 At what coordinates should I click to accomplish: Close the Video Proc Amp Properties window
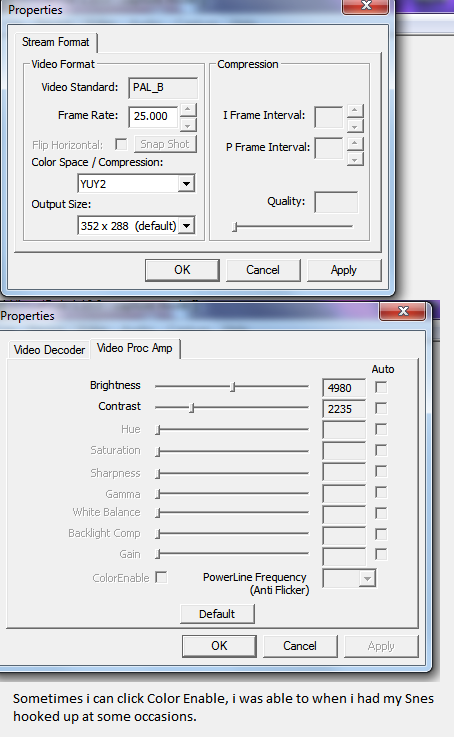[403, 311]
